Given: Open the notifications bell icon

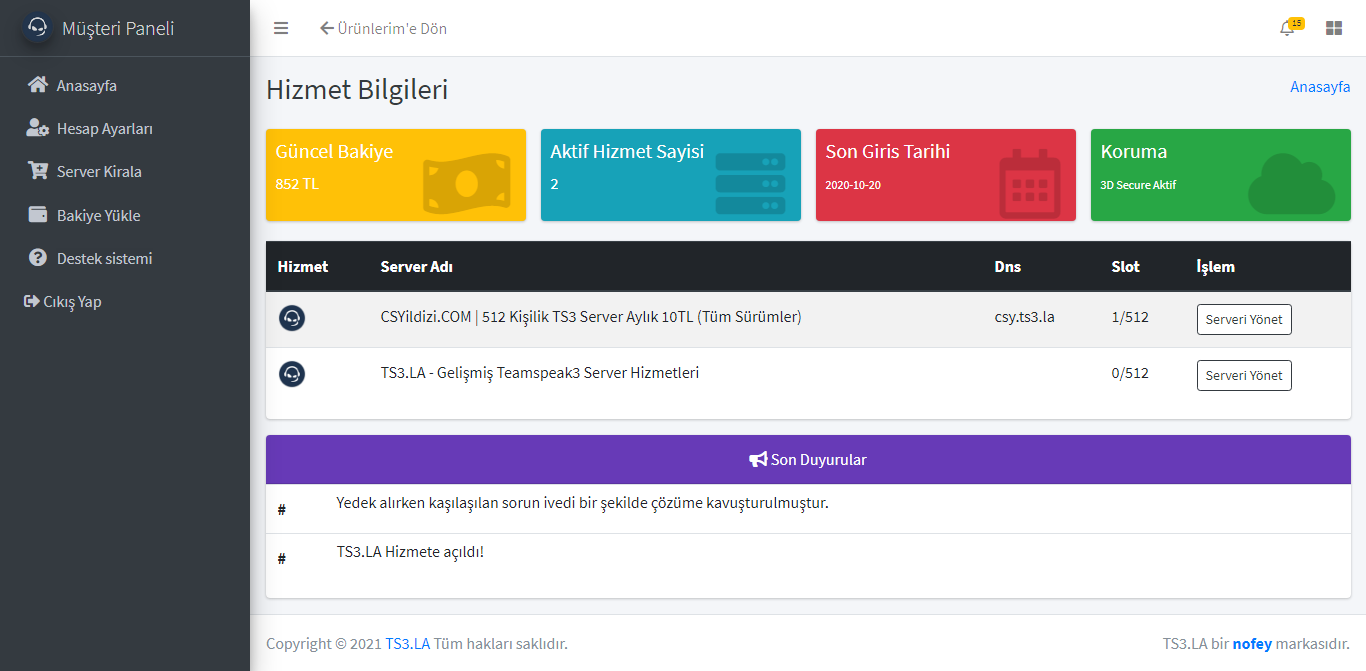Looking at the screenshot, I should (x=1287, y=28).
